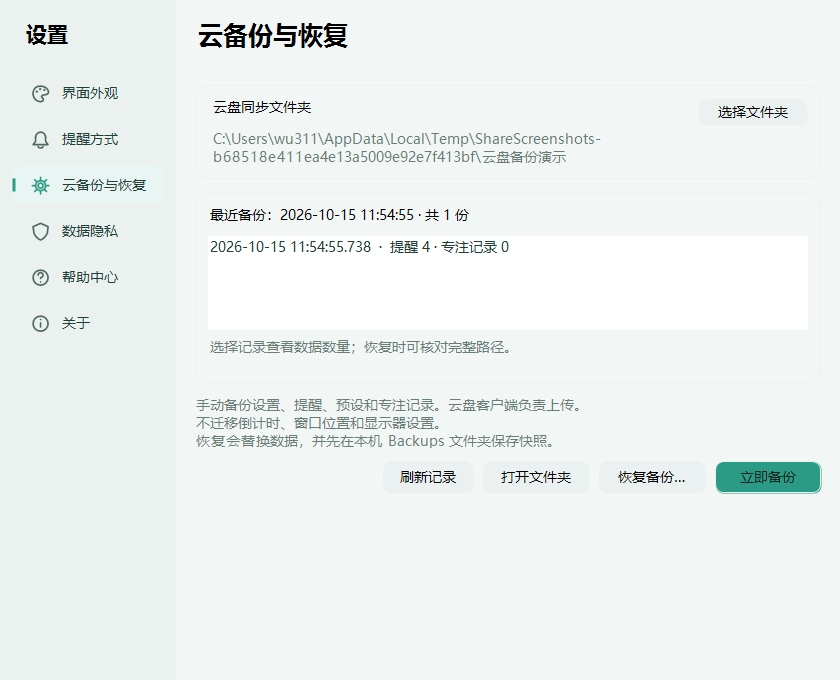Switch to the 数据隐私 section

pyautogui.click(x=88, y=231)
